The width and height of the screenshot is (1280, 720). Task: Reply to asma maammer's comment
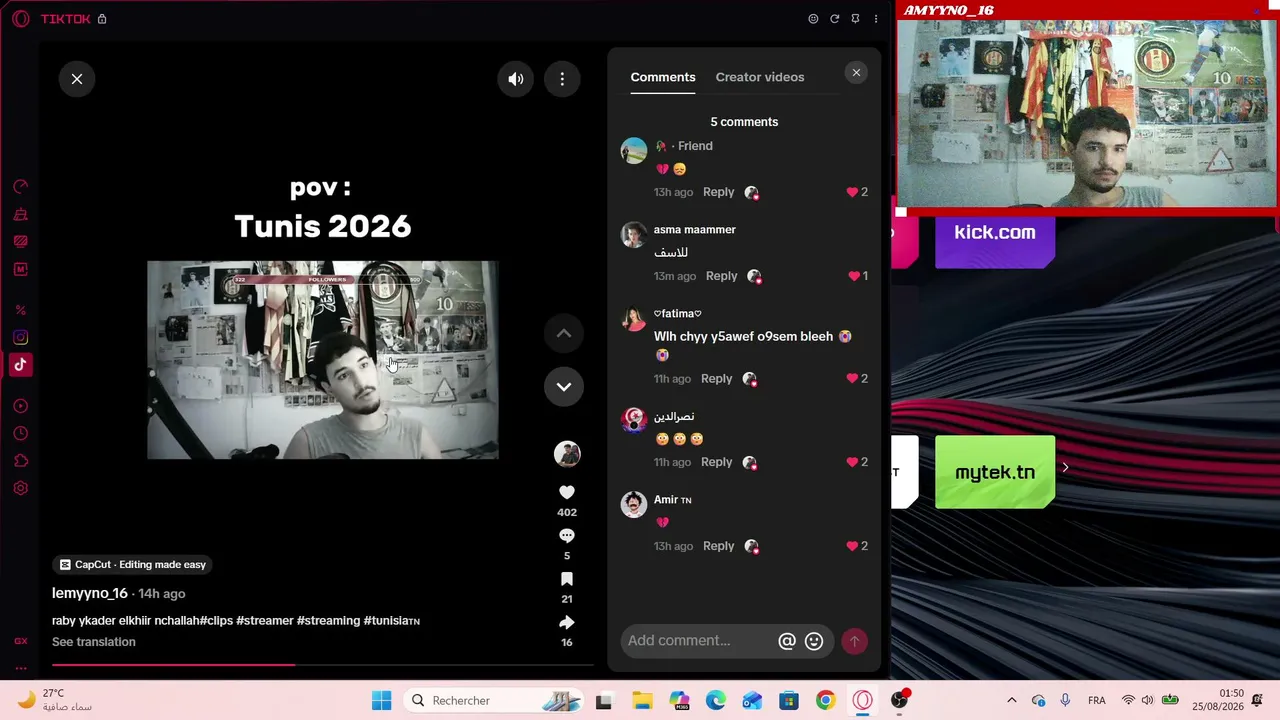pos(722,276)
